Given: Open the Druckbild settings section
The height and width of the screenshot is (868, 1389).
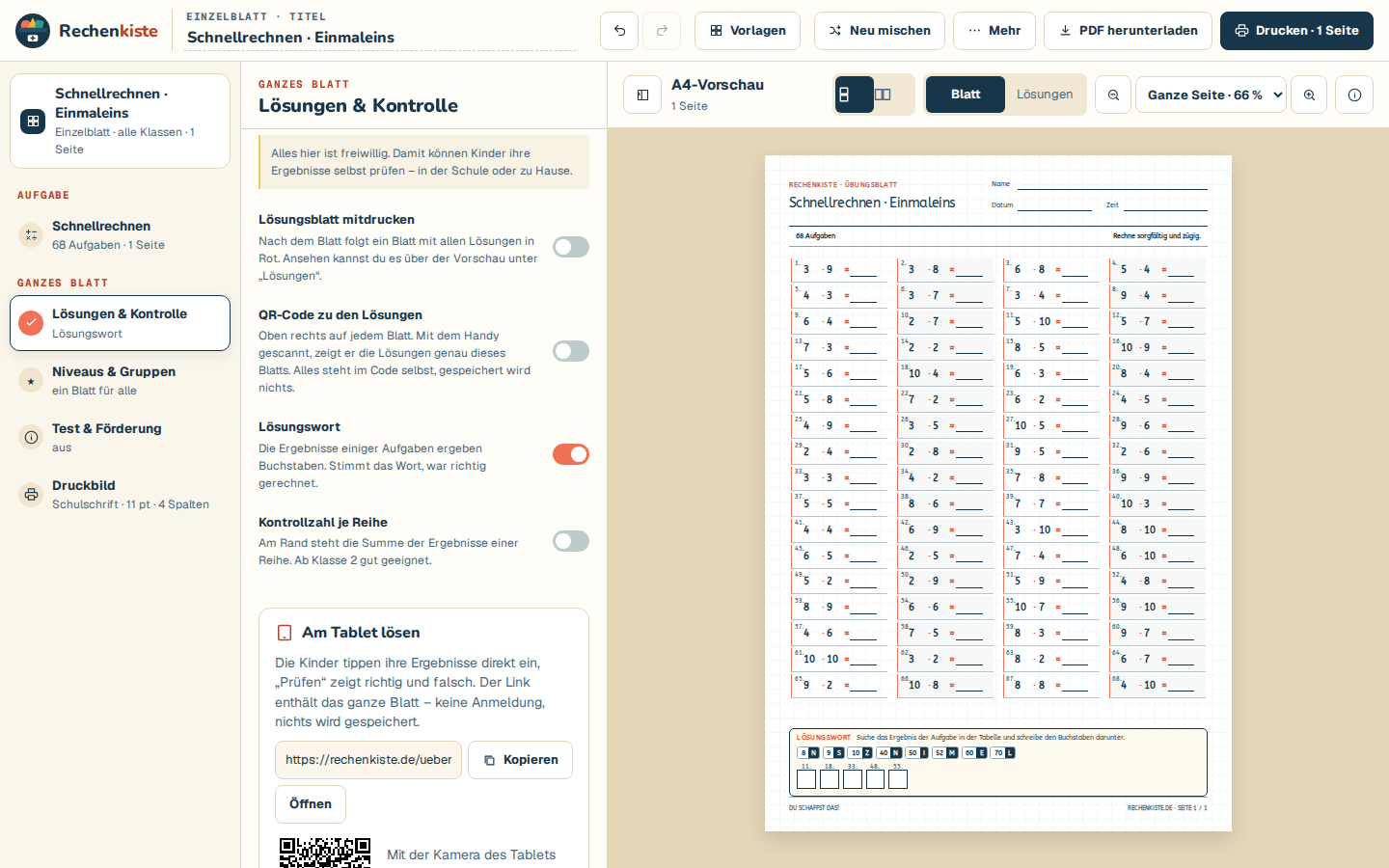Looking at the screenshot, I should point(120,495).
